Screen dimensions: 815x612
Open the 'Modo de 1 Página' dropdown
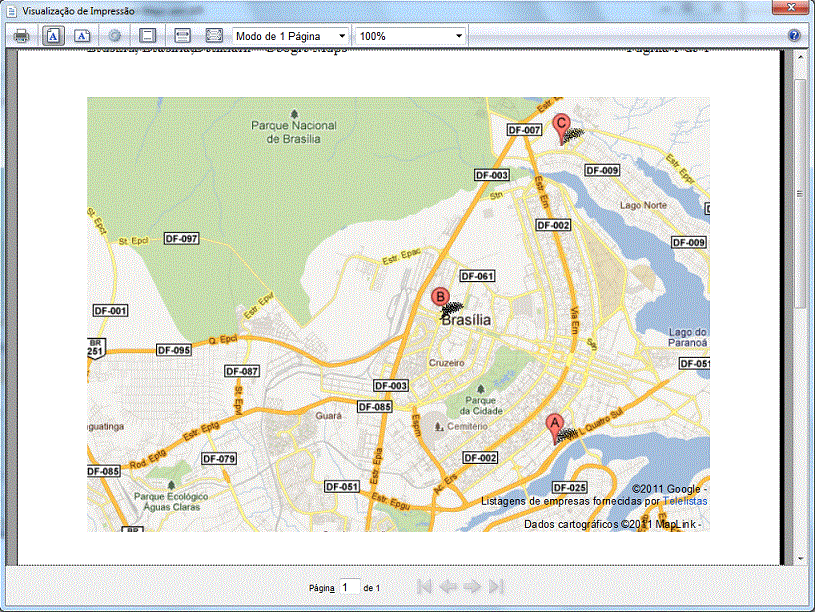click(291, 36)
